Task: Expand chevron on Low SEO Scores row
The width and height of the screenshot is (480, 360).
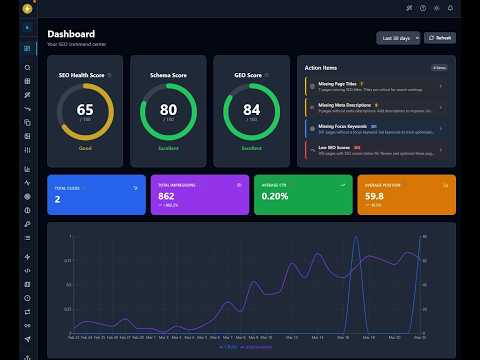Action: (441, 150)
